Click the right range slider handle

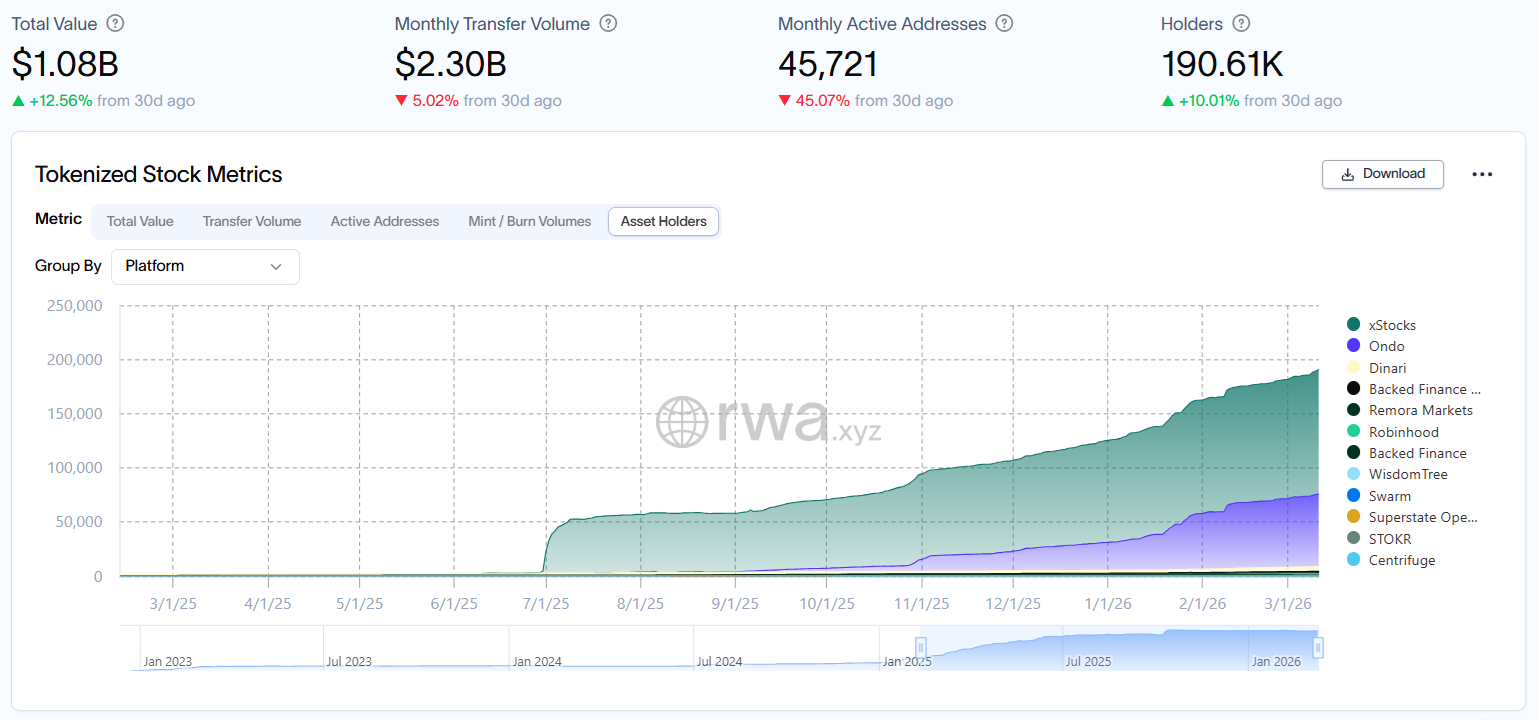(1318, 648)
